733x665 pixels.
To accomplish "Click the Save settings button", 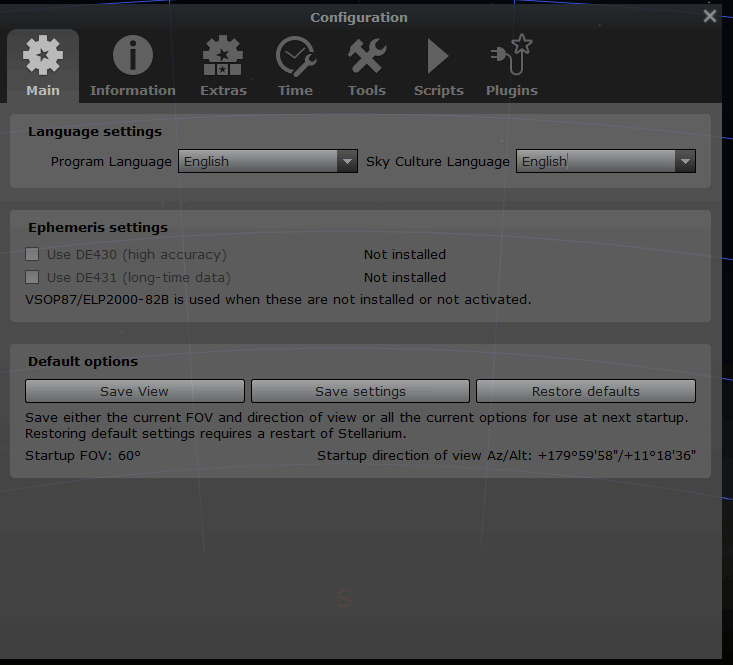I will click(x=360, y=391).
